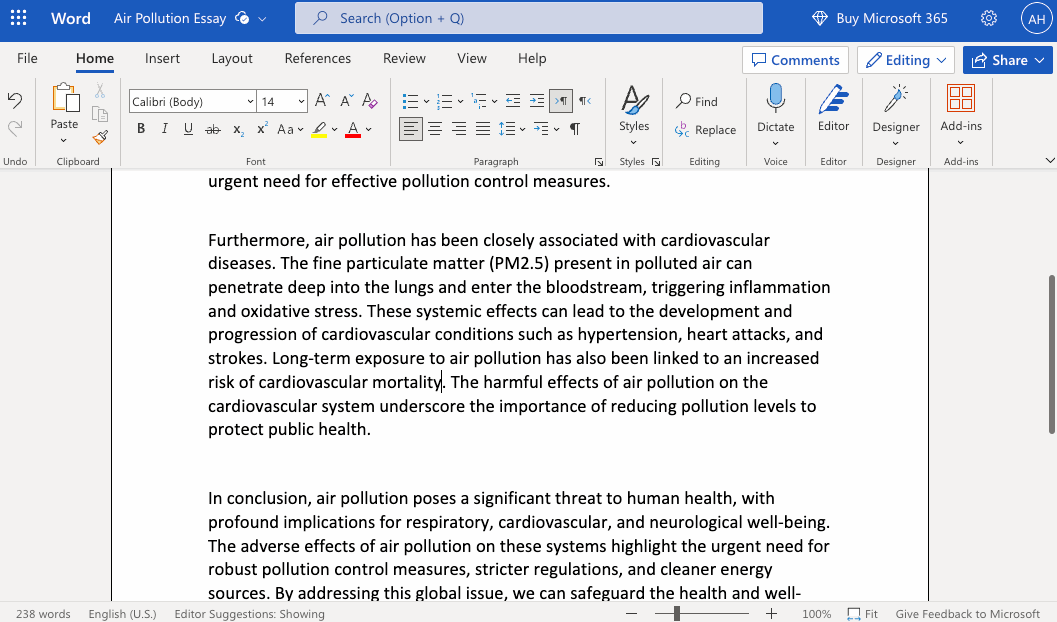Viewport: 1057px width, 622px height.
Task: Click the search box
Action: click(528, 18)
